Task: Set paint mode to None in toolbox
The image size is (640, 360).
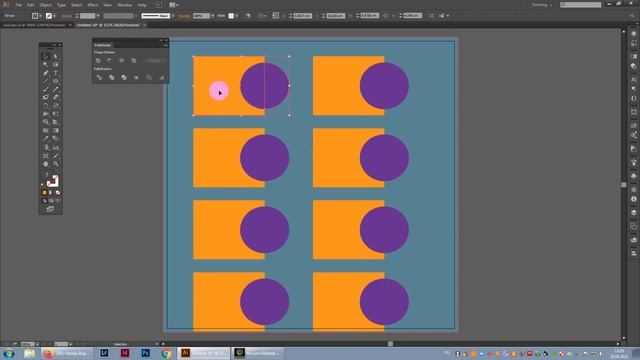Action: 58,192
